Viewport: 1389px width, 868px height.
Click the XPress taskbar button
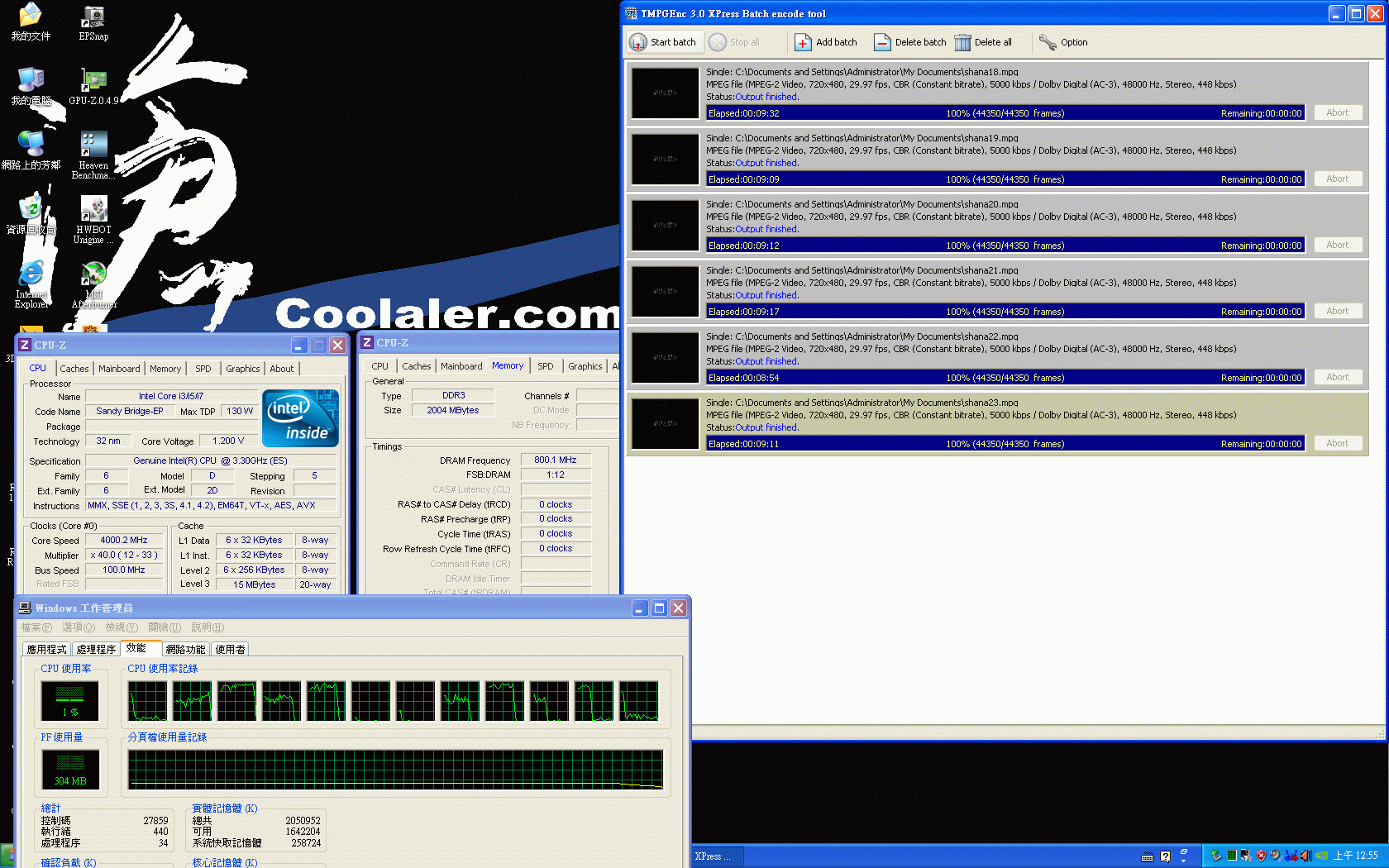click(x=717, y=856)
